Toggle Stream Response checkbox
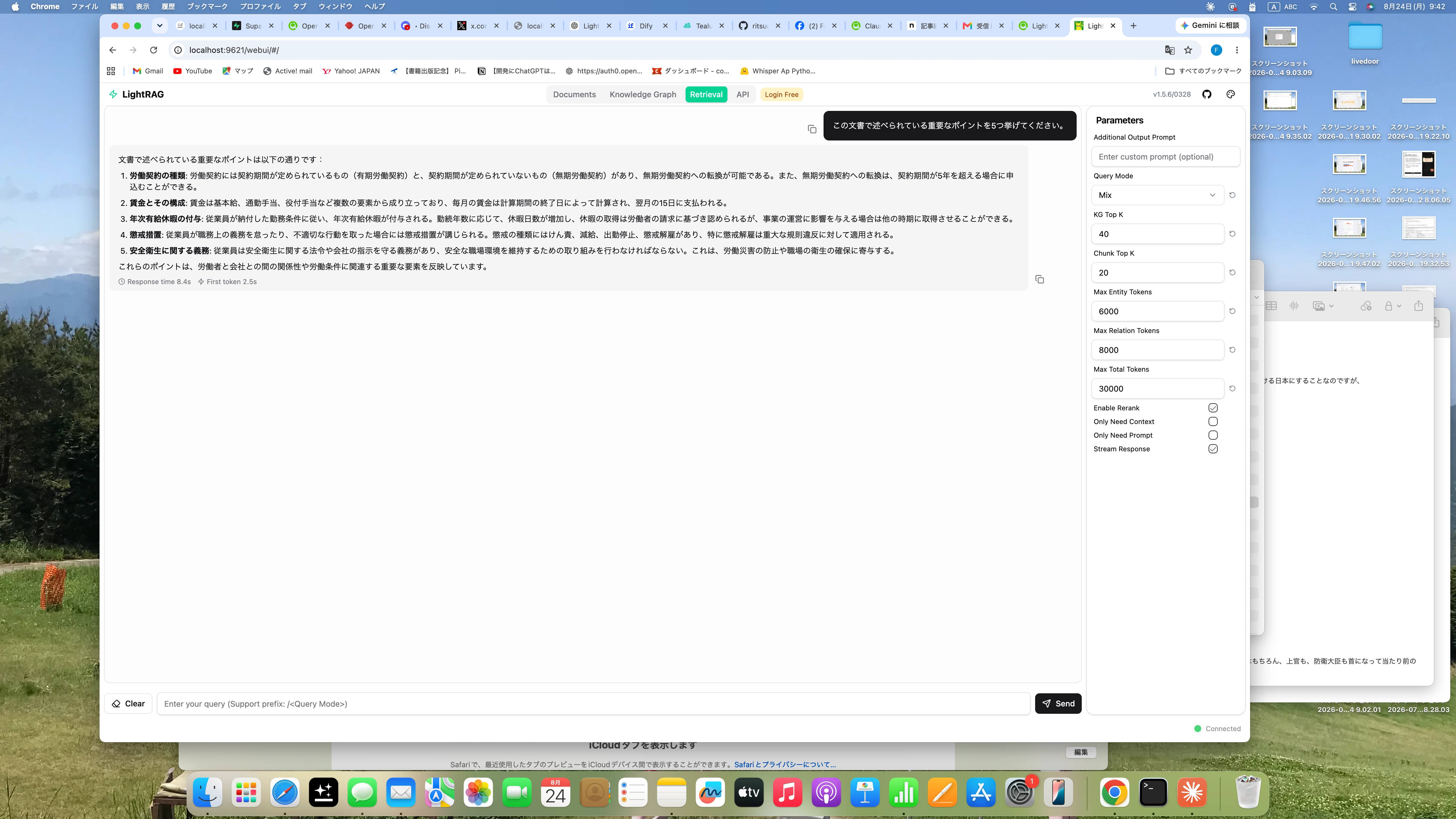The width and height of the screenshot is (1456, 819). 1213,449
